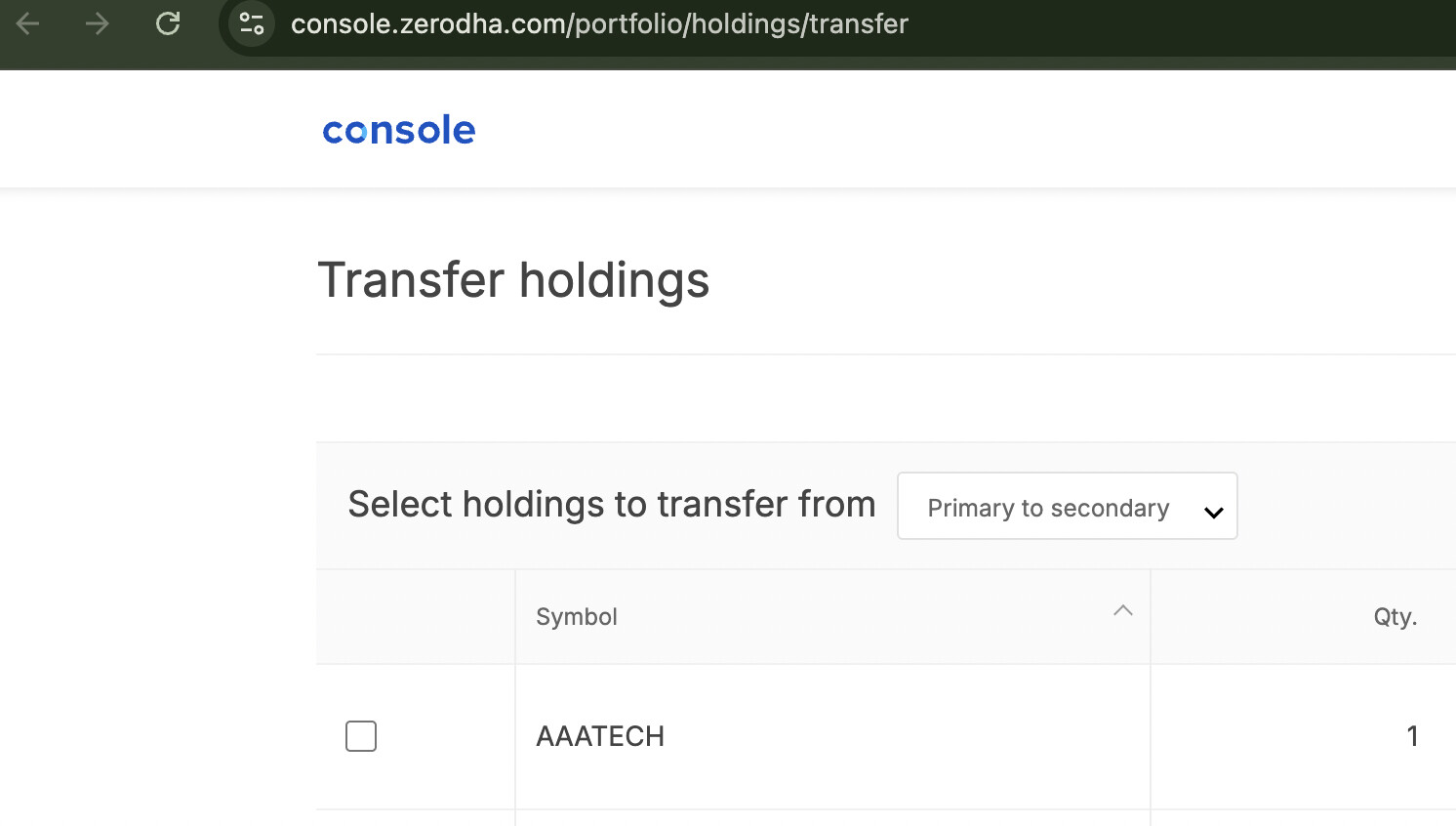Image resolution: width=1456 pixels, height=826 pixels.
Task: Sort by the Symbol column header
Action: 577,617
